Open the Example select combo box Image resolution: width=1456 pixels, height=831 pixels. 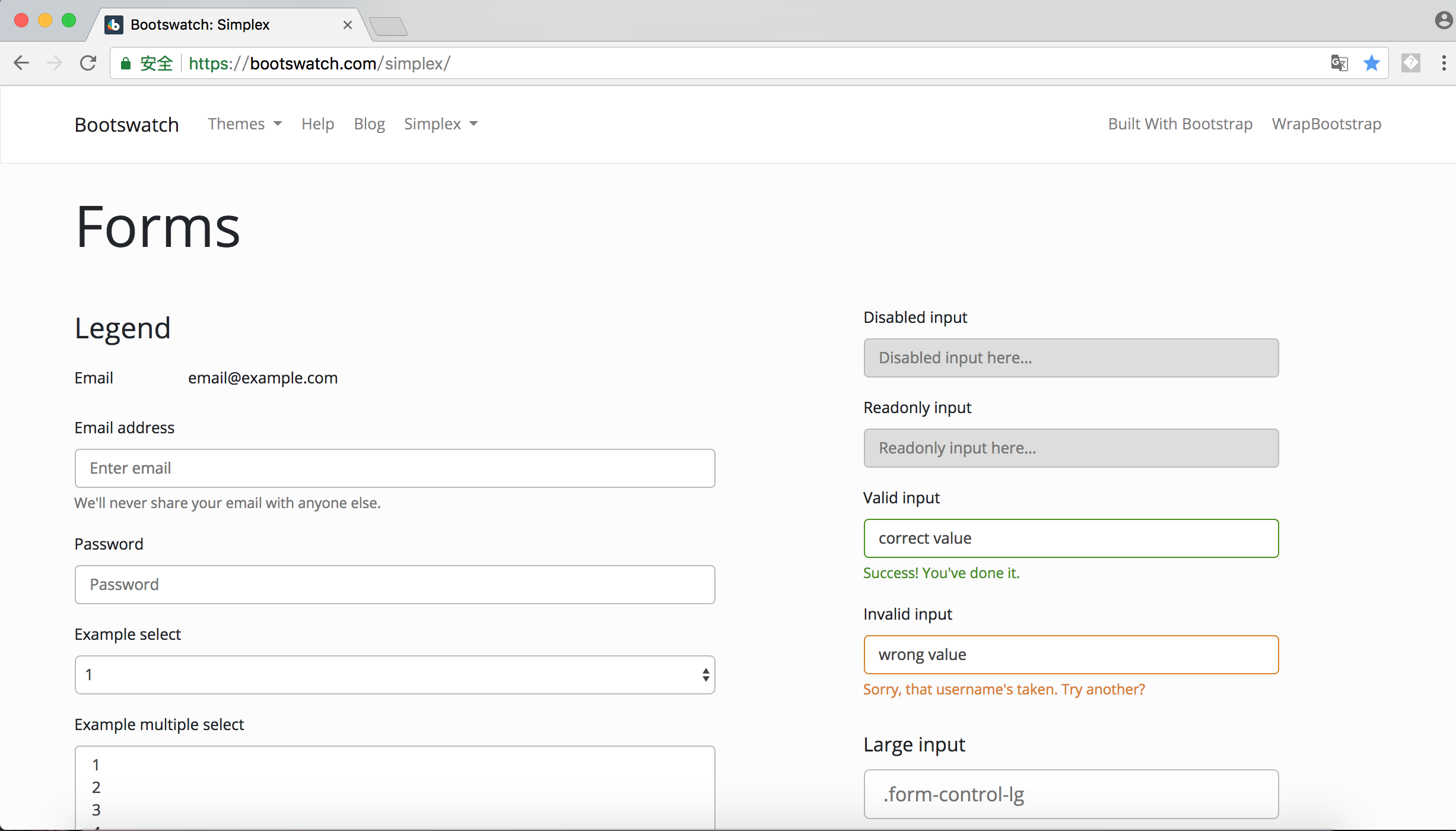pos(395,675)
